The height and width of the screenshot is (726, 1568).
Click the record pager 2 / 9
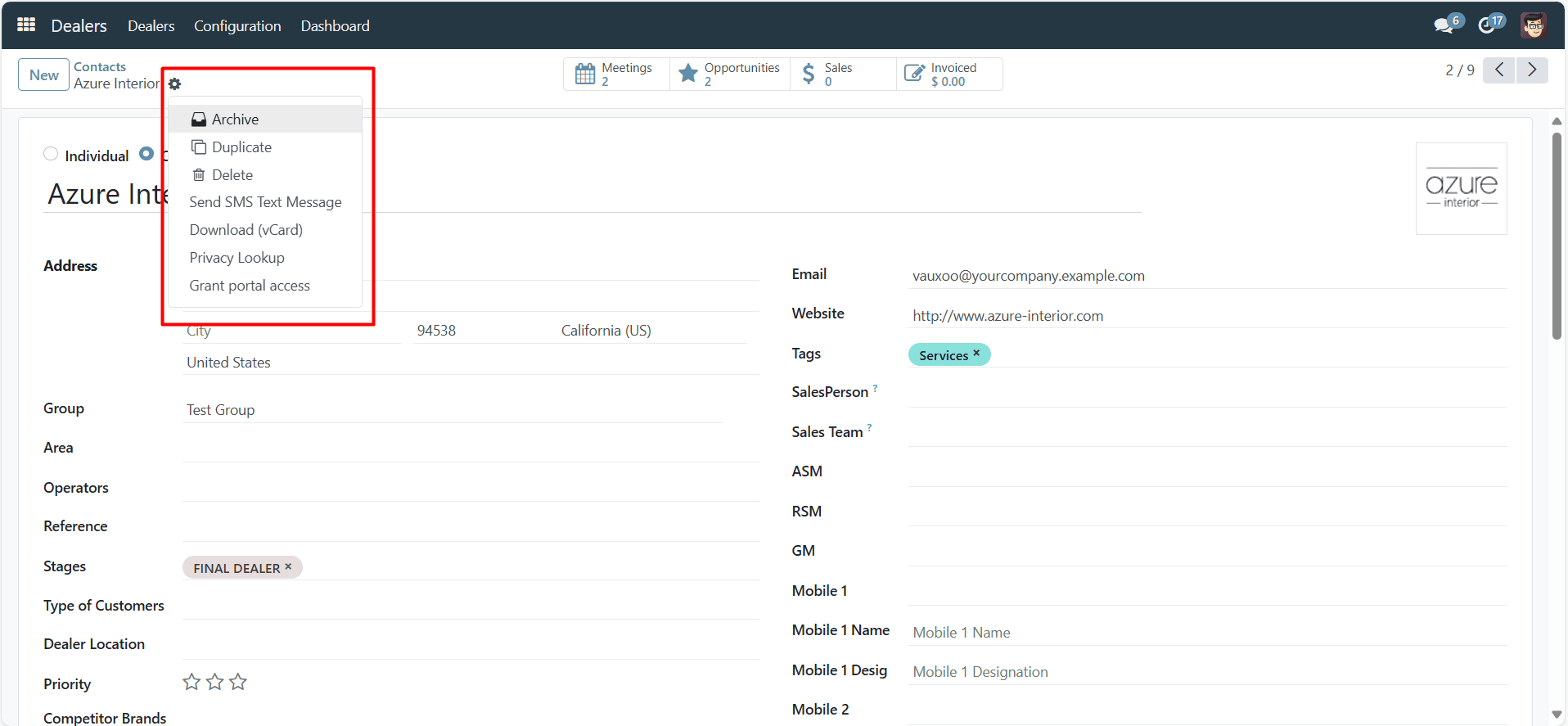(x=1460, y=70)
